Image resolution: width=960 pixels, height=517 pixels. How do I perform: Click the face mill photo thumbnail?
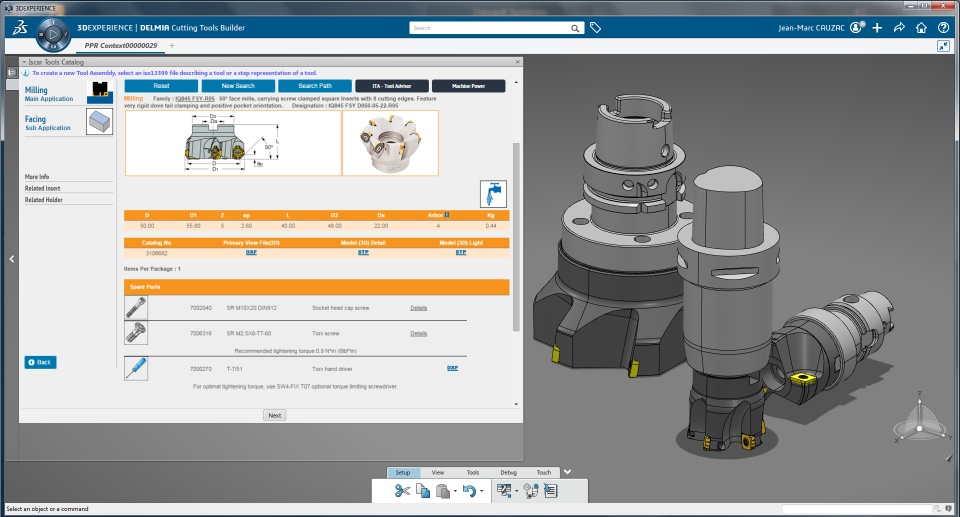coord(391,143)
